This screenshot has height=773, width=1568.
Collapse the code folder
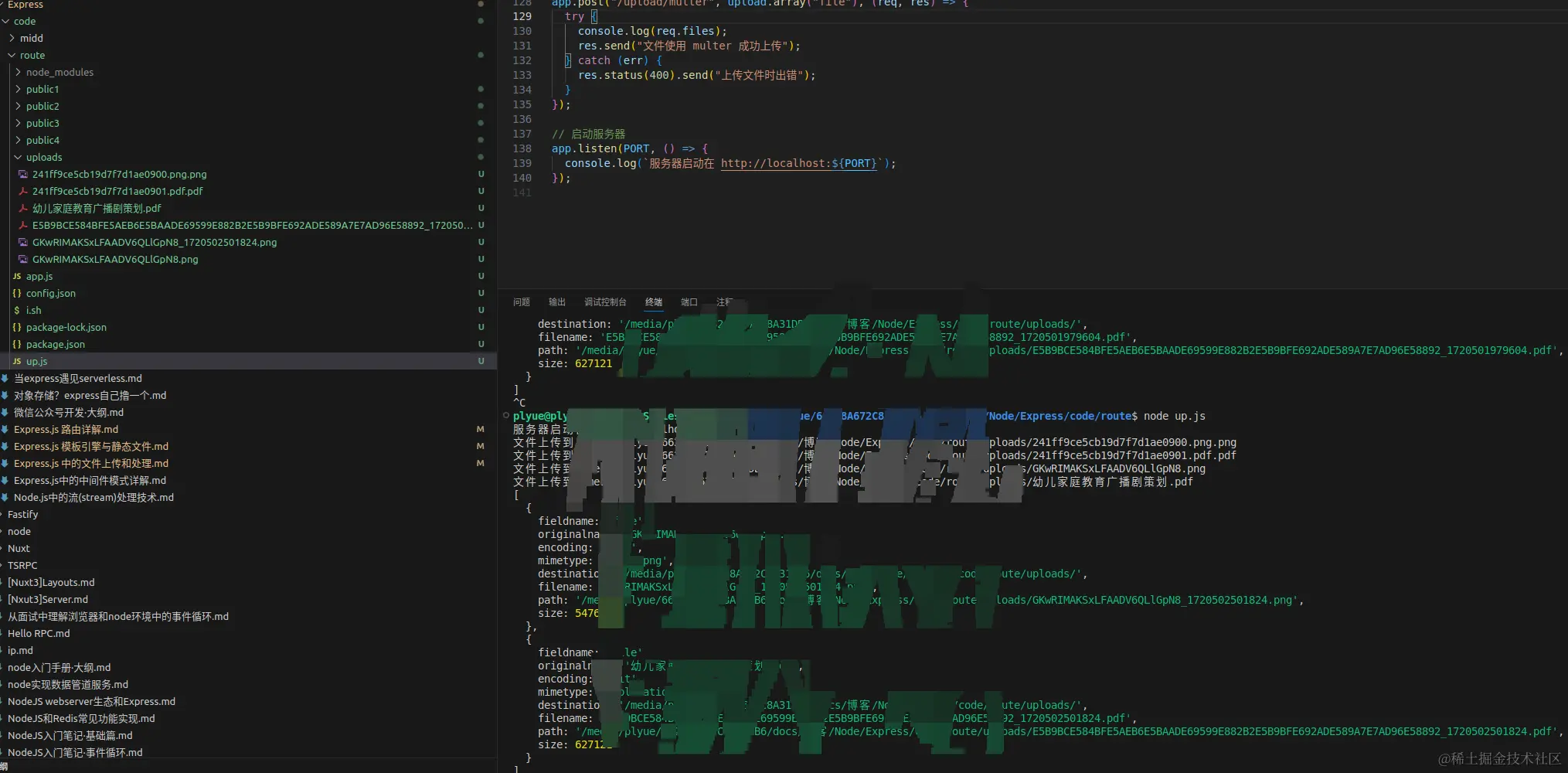pyautogui.click(x=5, y=22)
